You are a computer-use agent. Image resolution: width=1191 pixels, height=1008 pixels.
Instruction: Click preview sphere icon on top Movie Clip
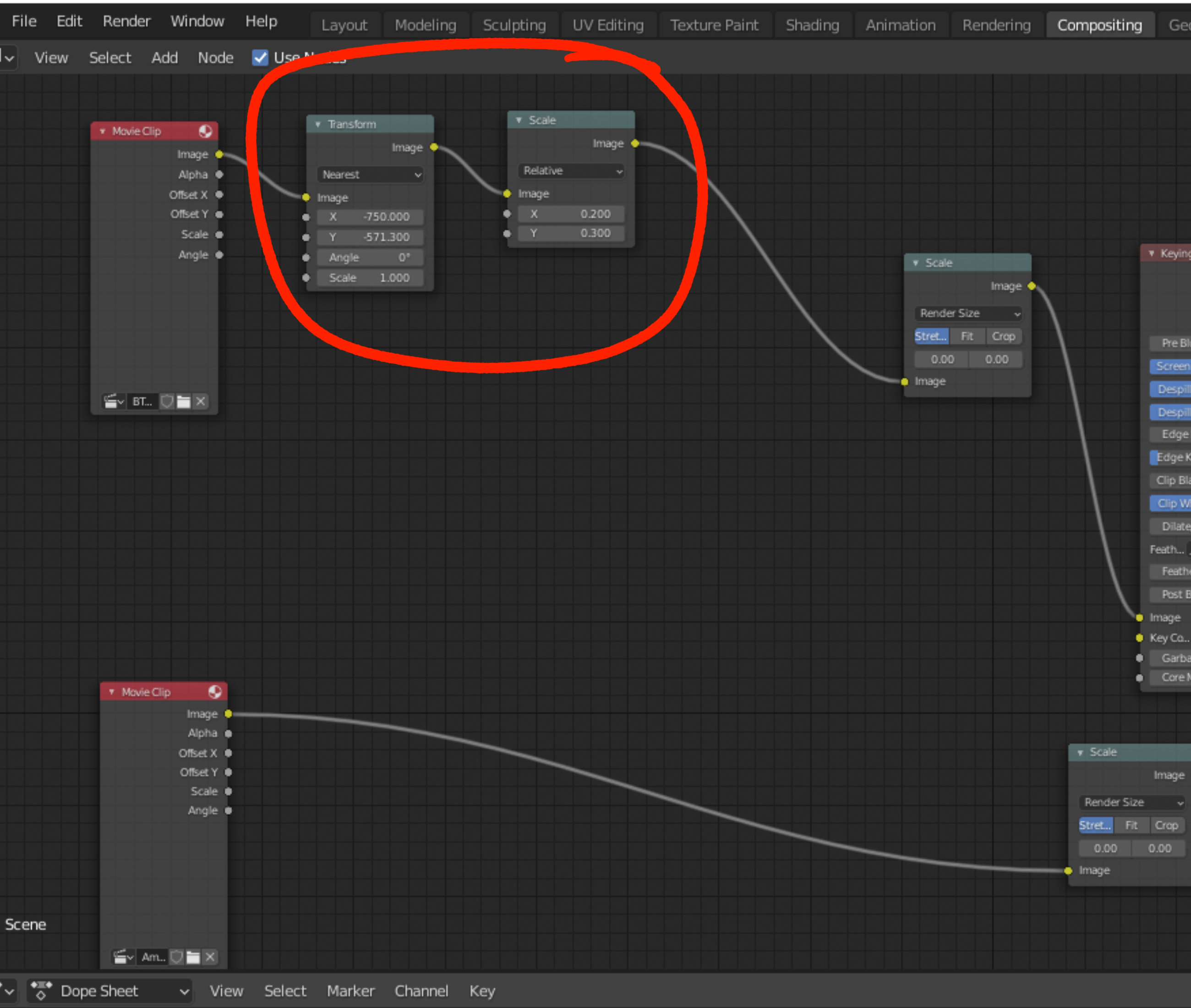point(206,131)
